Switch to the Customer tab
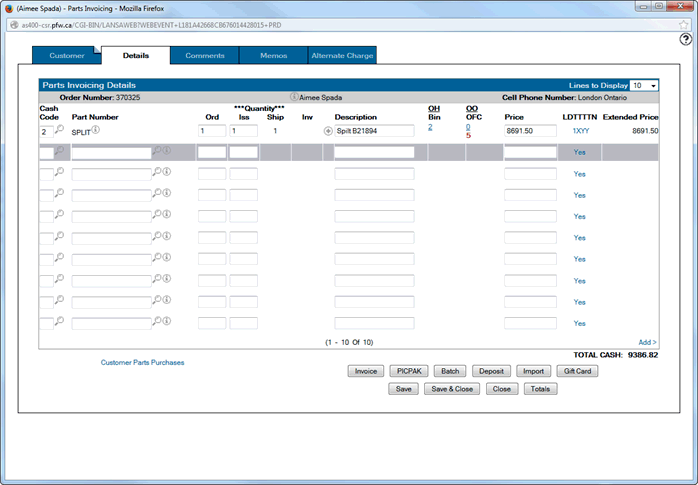The image size is (698, 485). 67,56
